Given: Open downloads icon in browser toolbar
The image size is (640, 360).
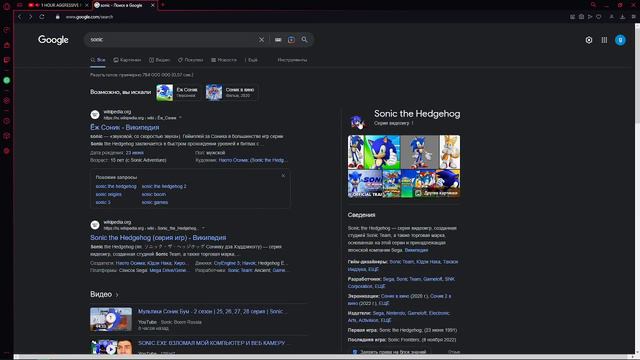Looking at the screenshot, I should (622, 17).
